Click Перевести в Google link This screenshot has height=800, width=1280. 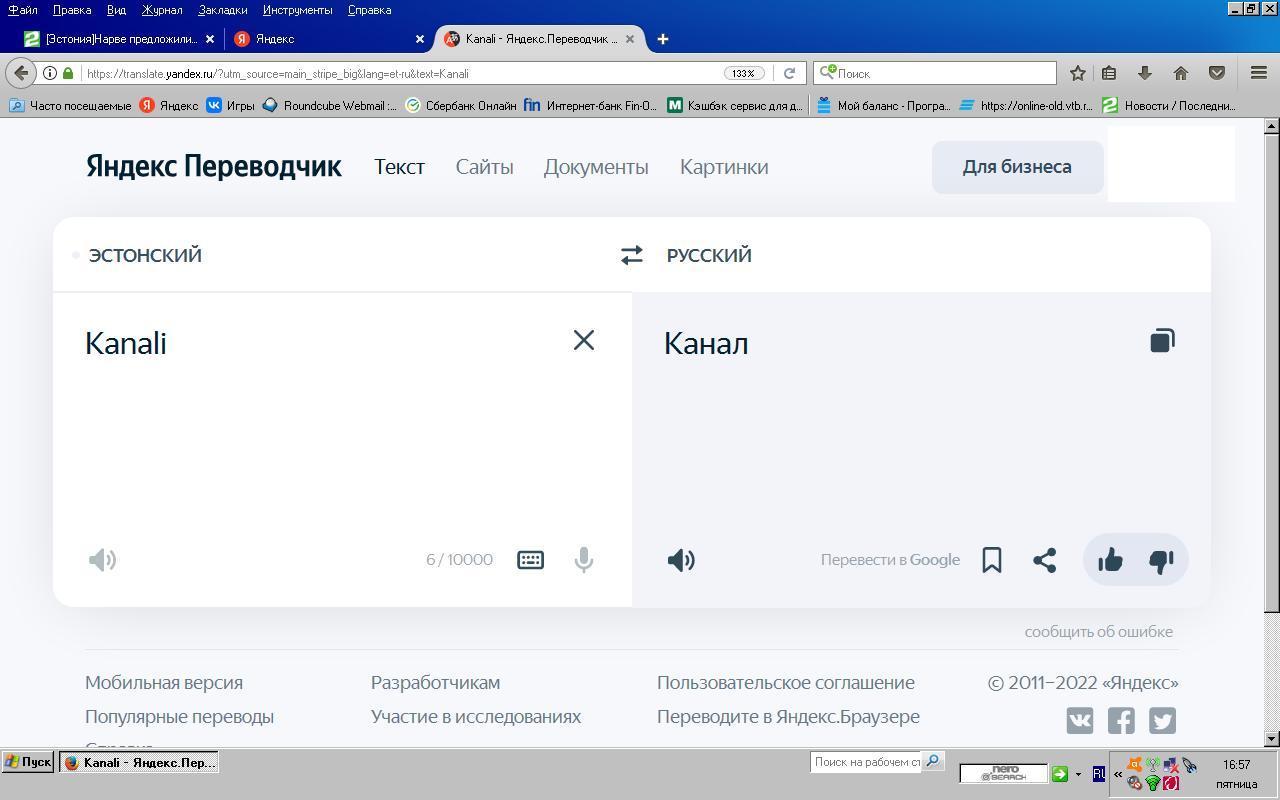[x=890, y=560]
